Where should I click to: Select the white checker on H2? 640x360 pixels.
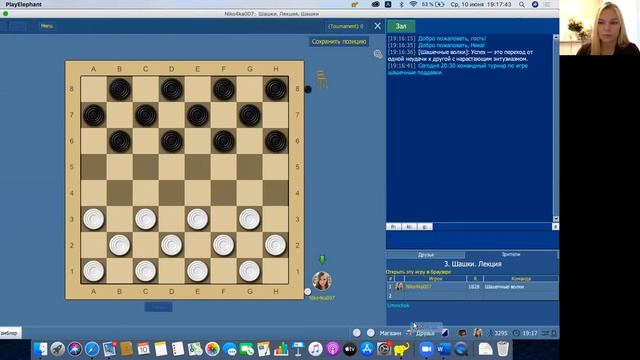pos(276,245)
